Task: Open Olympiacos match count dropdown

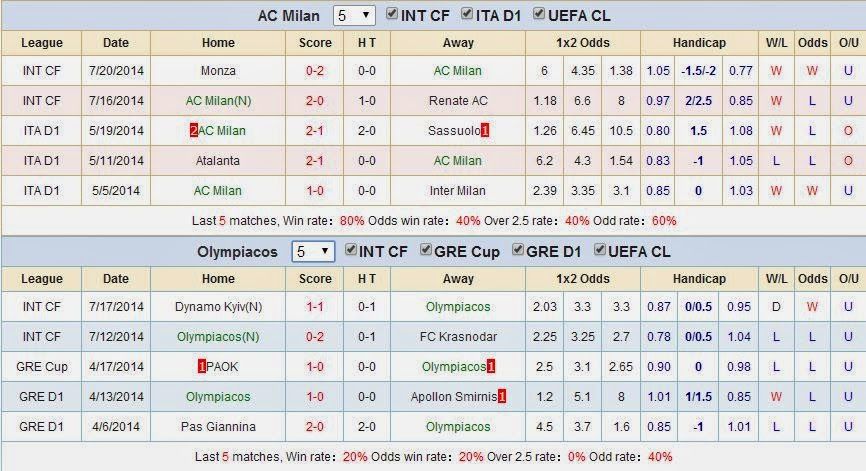Action: point(313,252)
